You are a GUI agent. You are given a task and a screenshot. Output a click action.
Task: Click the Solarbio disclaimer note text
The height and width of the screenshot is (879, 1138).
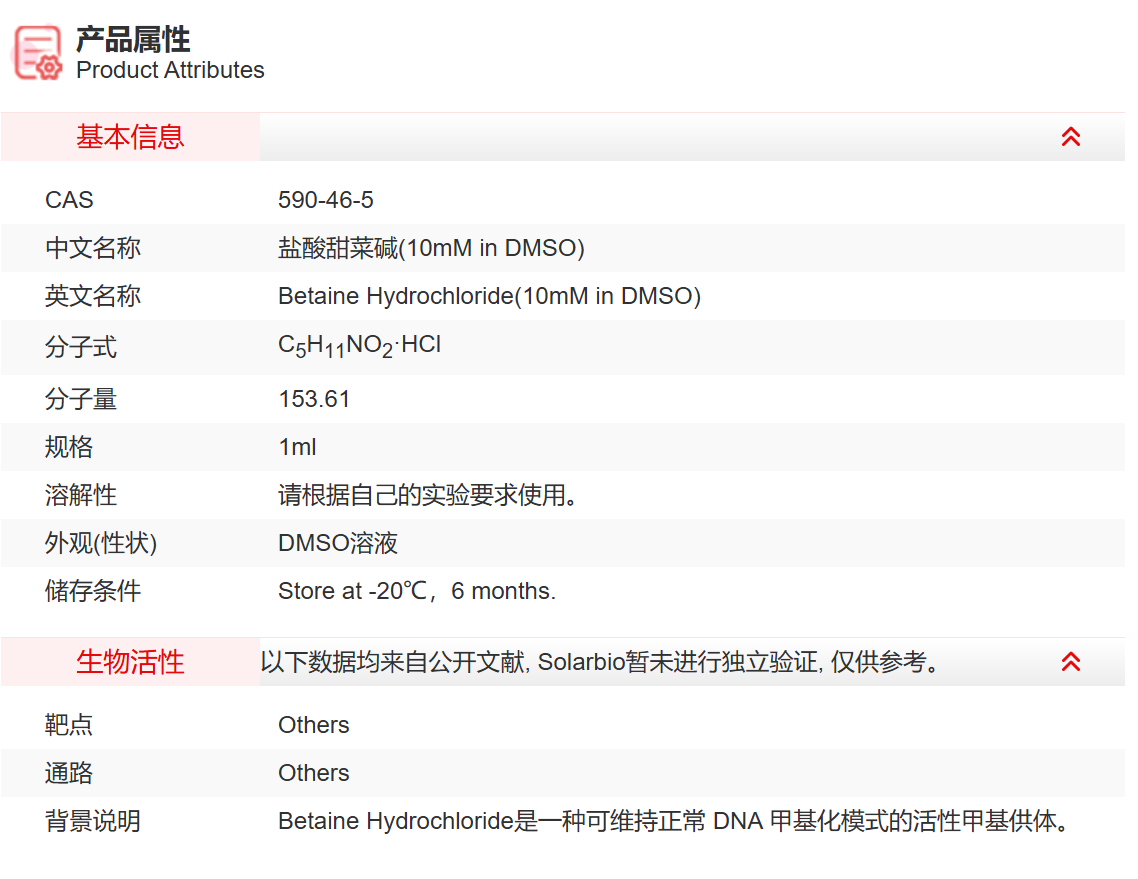tap(602, 662)
